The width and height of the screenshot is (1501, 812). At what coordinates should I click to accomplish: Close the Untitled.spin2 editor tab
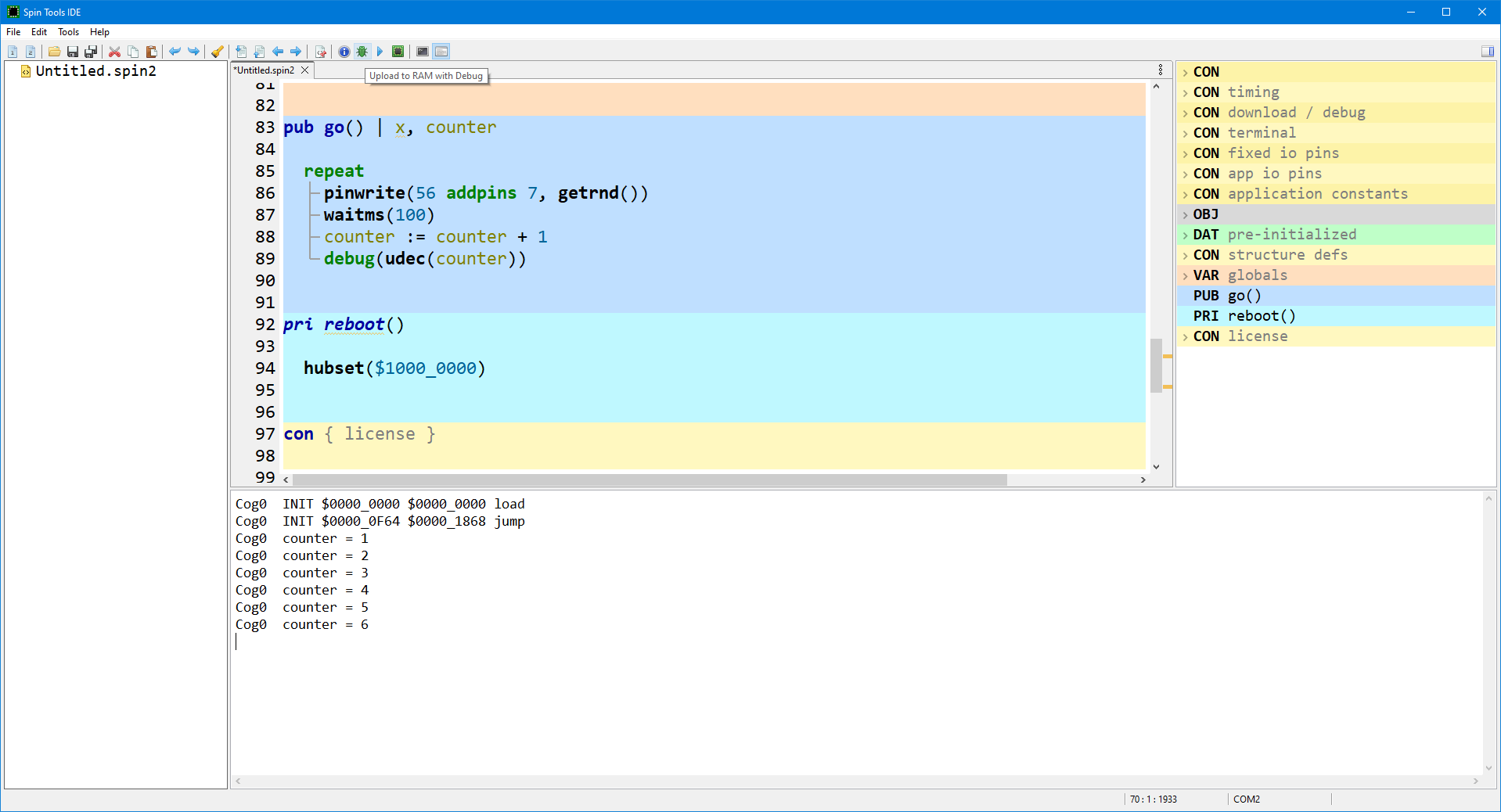point(305,70)
